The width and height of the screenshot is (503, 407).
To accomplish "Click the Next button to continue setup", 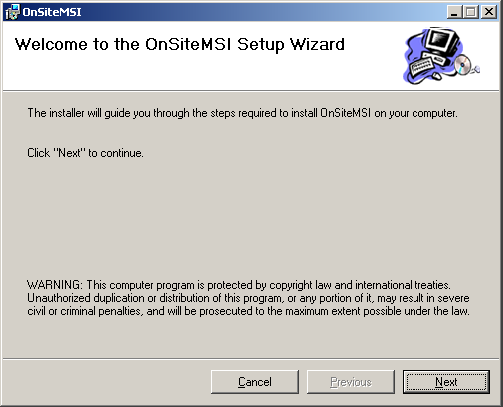I will pyautogui.click(x=446, y=382).
